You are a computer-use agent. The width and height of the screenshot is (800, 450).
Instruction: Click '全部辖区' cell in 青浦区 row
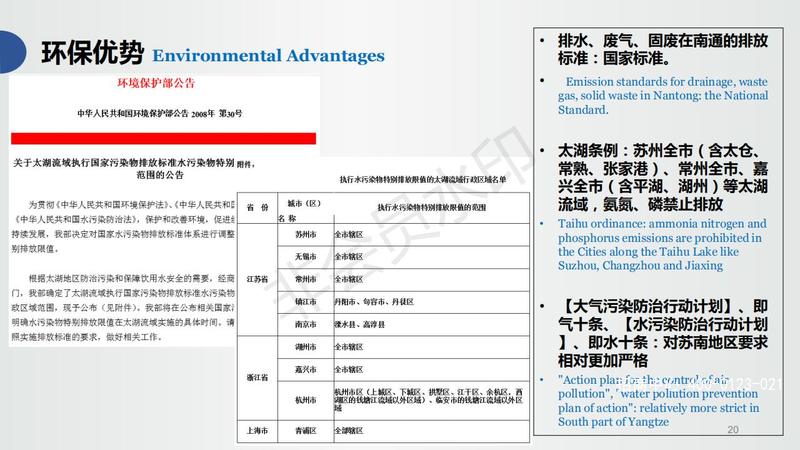[x=431, y=431]
